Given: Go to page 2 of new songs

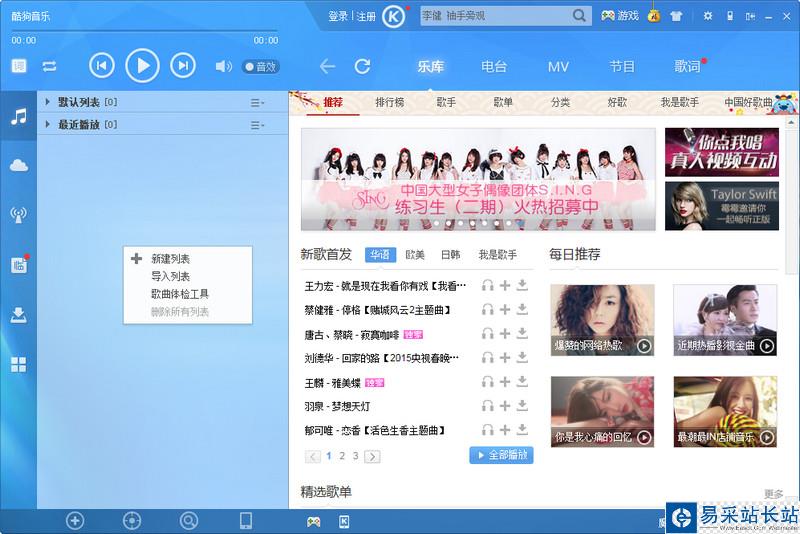Looking at the screenshot, I should [342, 456].
